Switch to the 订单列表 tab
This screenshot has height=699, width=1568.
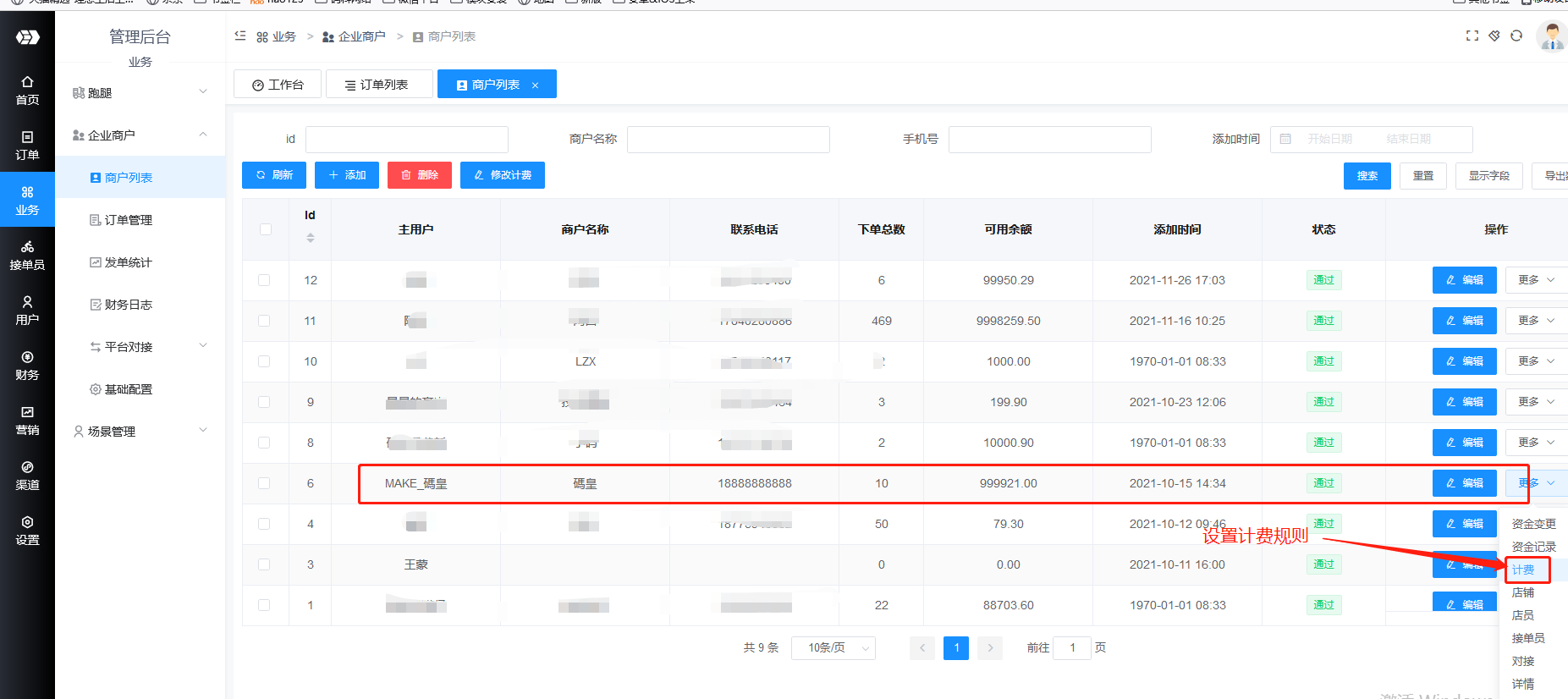click(379, 85)
